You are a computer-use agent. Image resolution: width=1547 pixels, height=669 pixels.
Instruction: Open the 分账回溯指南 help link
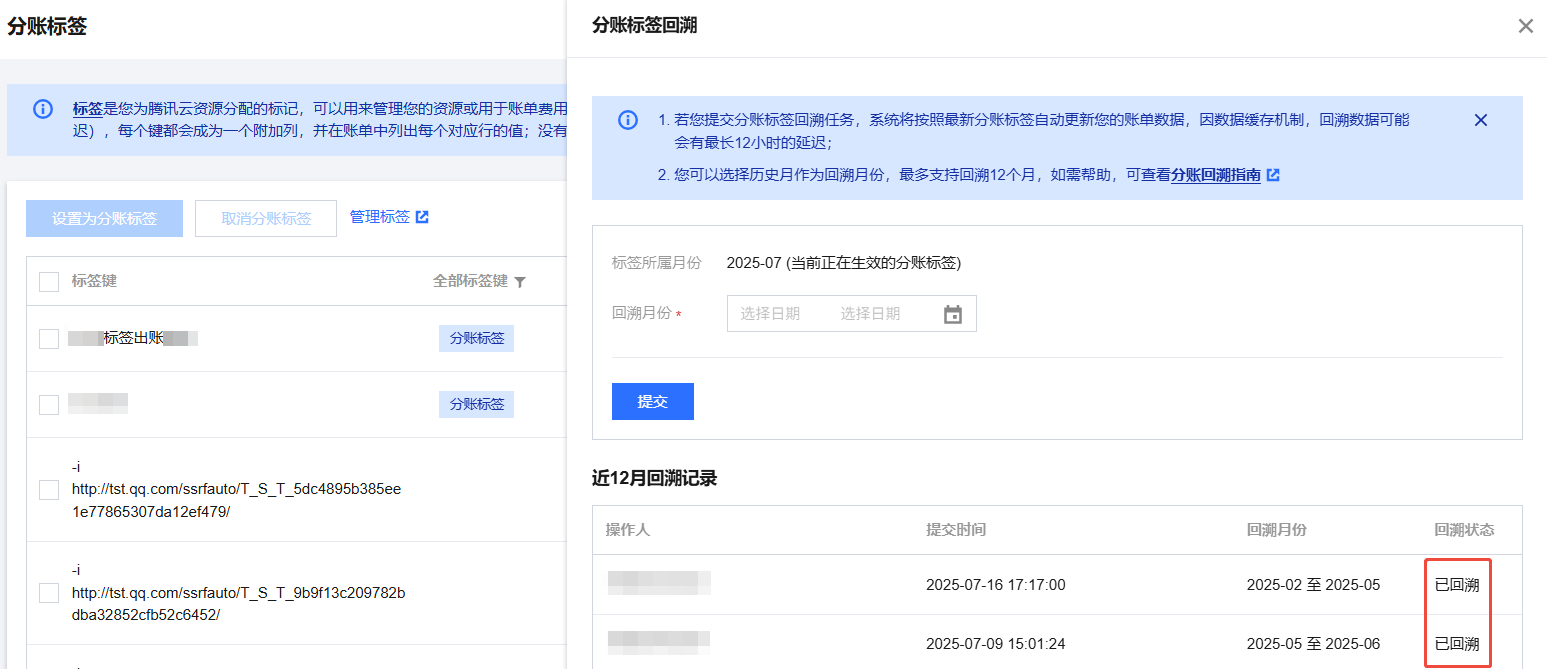pos(1215,175)
